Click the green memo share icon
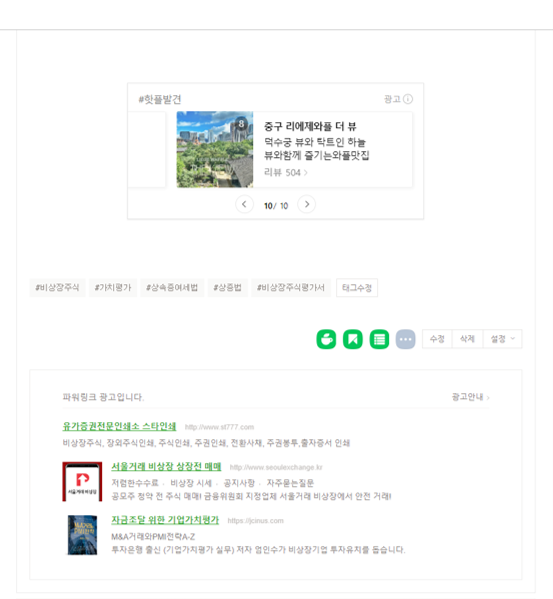This screenshot has height=599, width=553. pyautogui.click(x=379, y=339)
